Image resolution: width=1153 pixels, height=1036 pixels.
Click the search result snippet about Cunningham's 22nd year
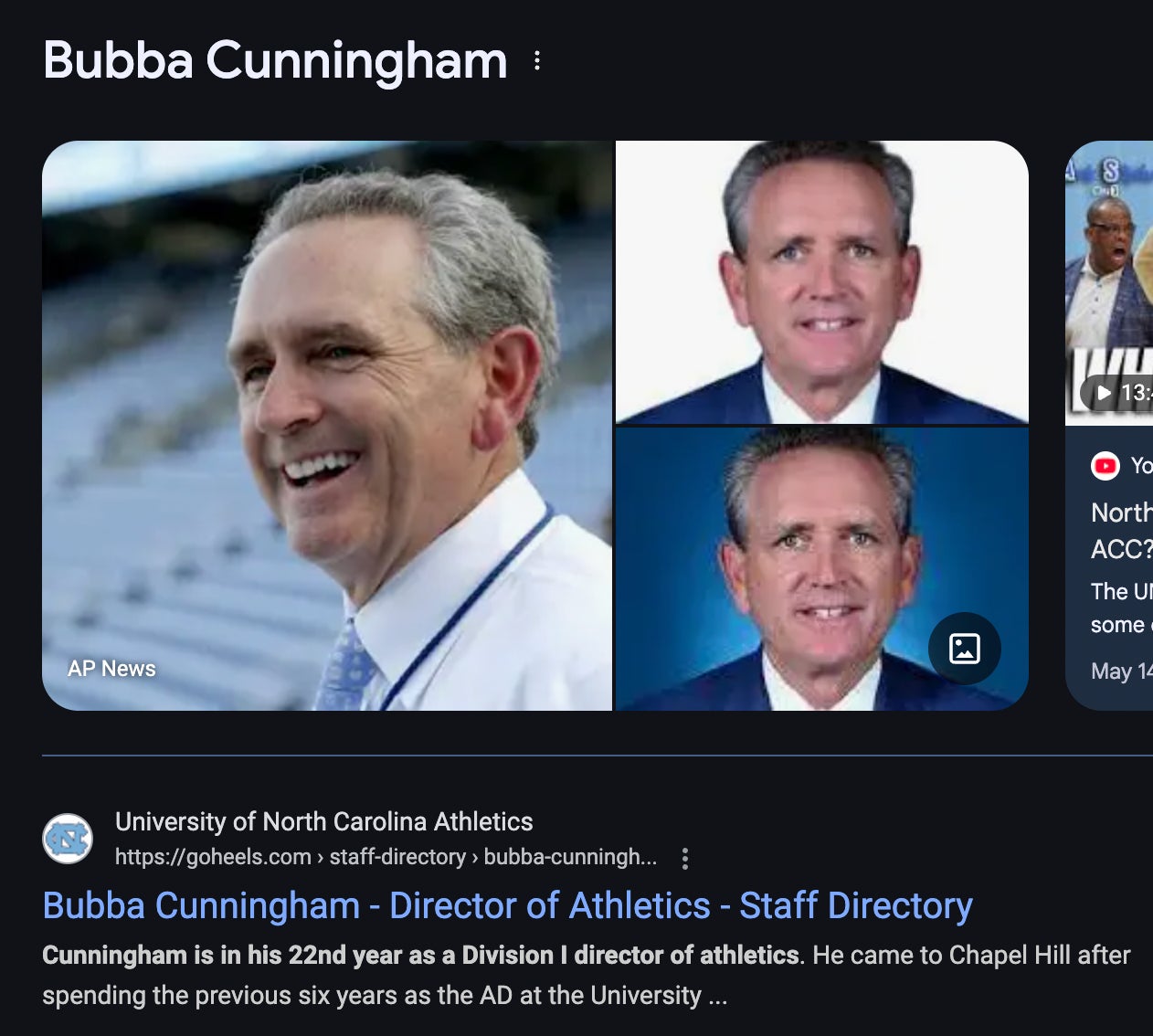587,975
